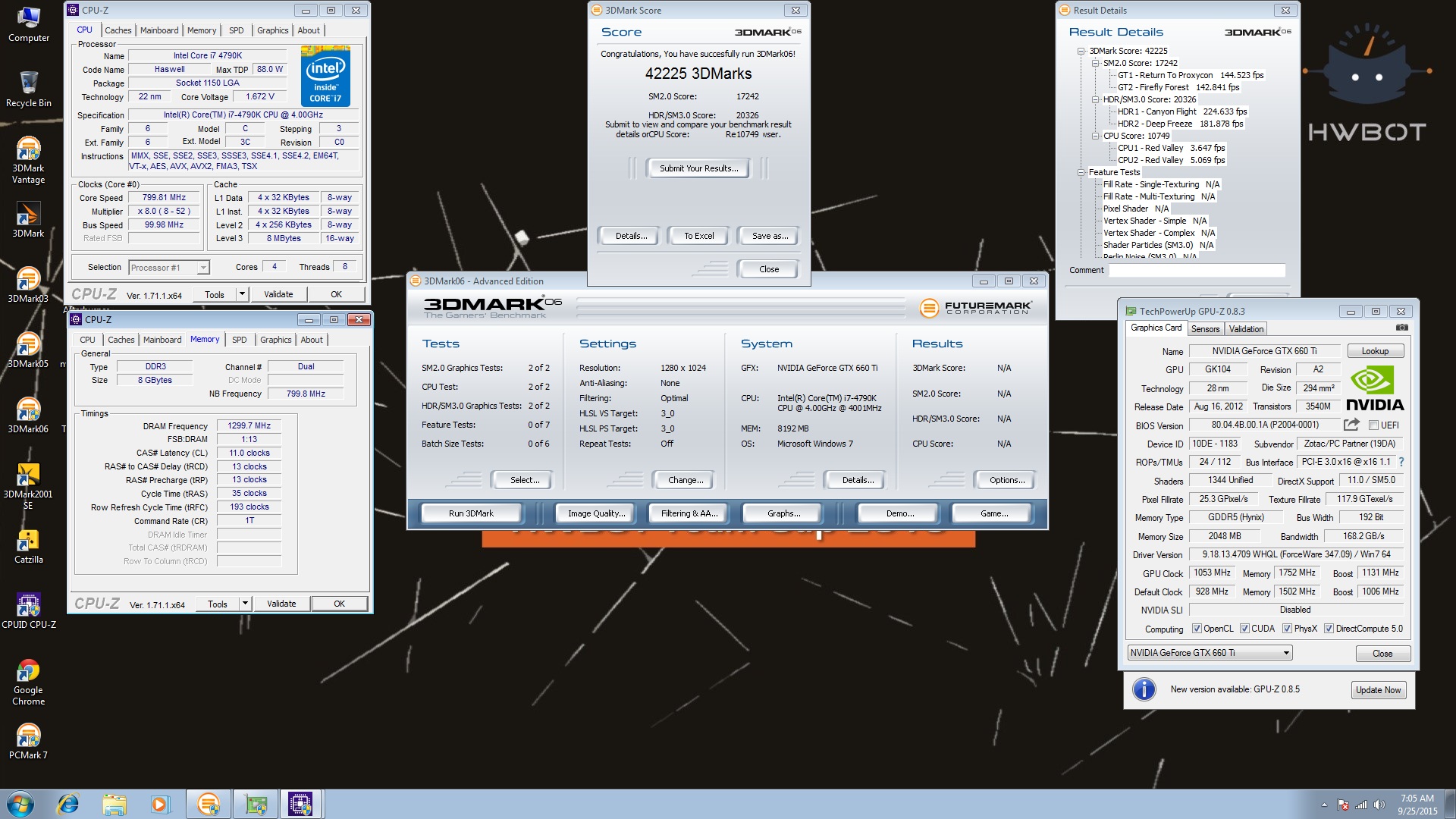Click the Run 3DMark button

tap(470, 513)
